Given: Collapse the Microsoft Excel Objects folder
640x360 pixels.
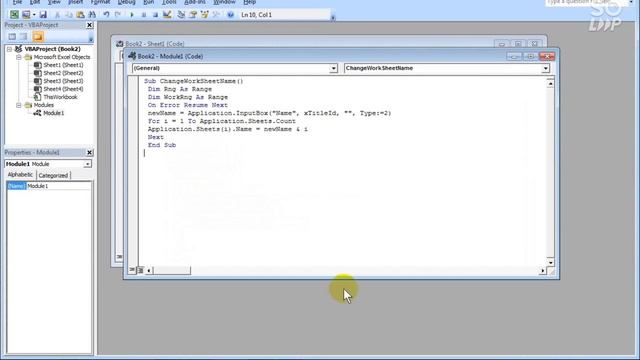Looking at the screenshot, I should click(x=19, y=57).
